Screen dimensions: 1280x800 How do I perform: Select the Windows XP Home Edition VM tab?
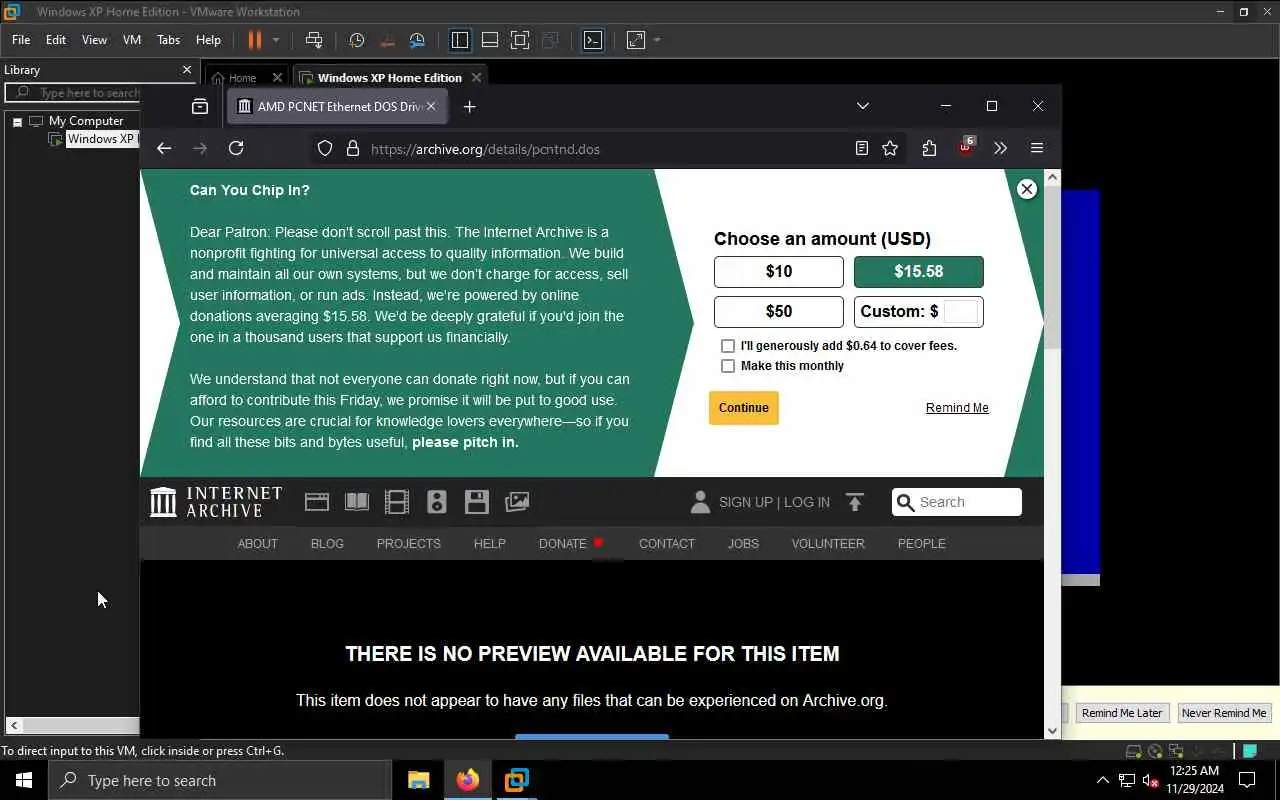point(389,78)
